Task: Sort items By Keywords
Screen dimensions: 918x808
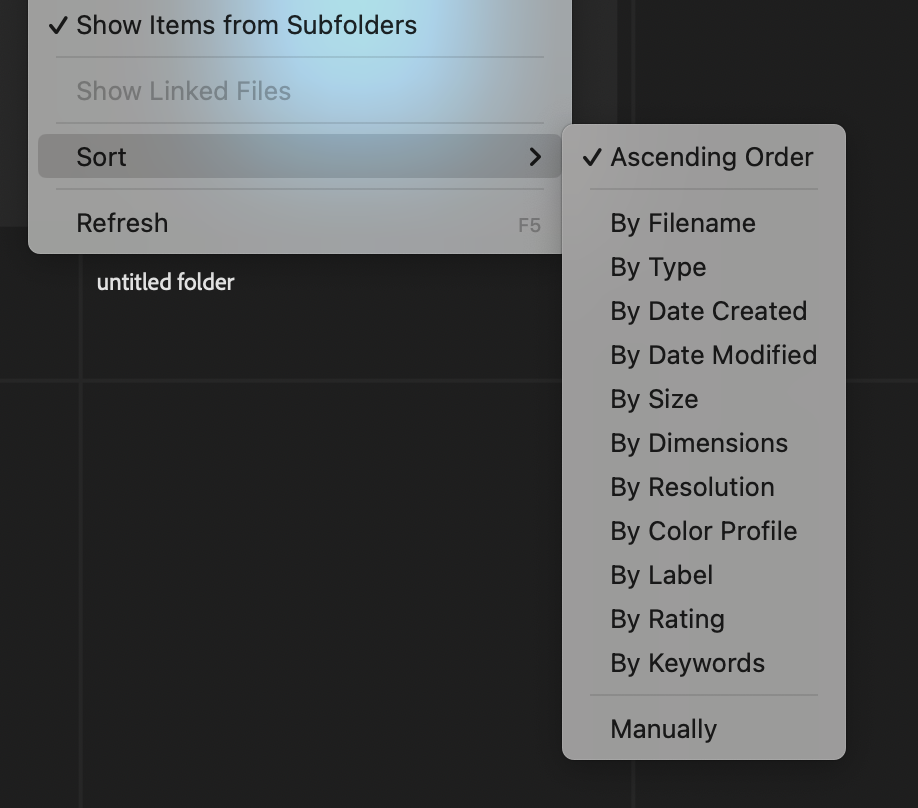Action: [687, 663]
